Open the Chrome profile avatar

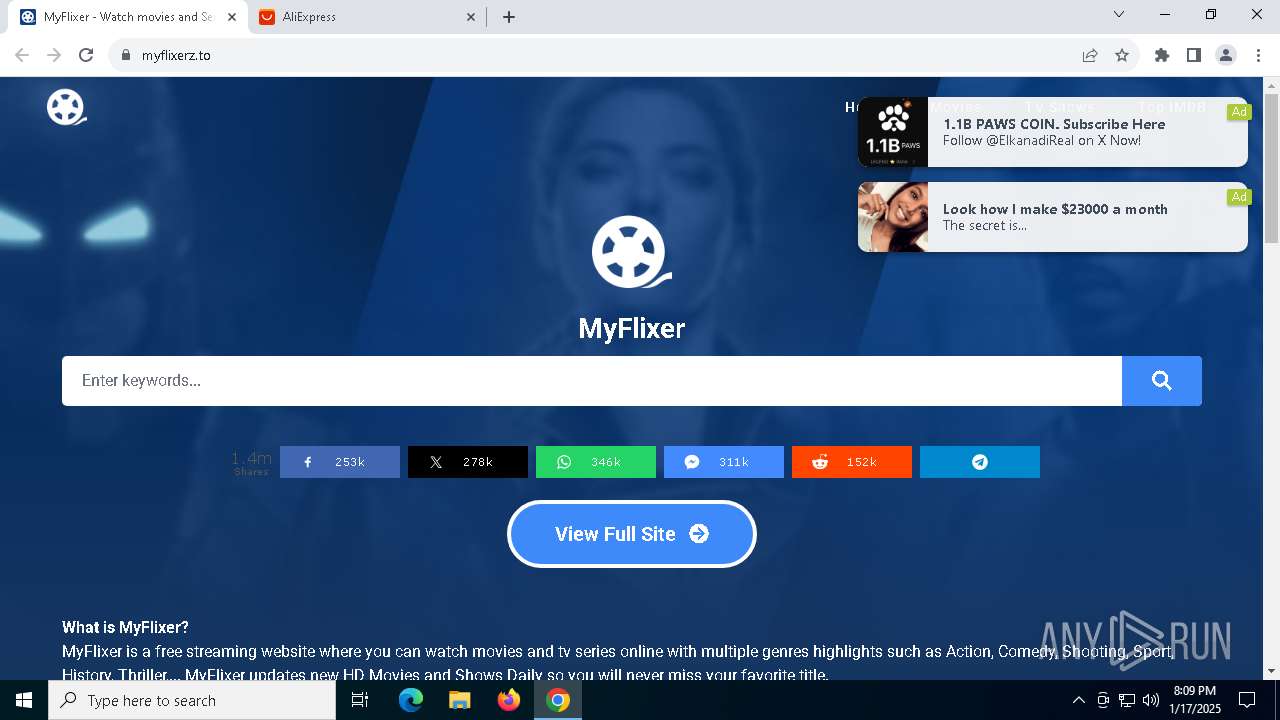[x=1226, y=55]
